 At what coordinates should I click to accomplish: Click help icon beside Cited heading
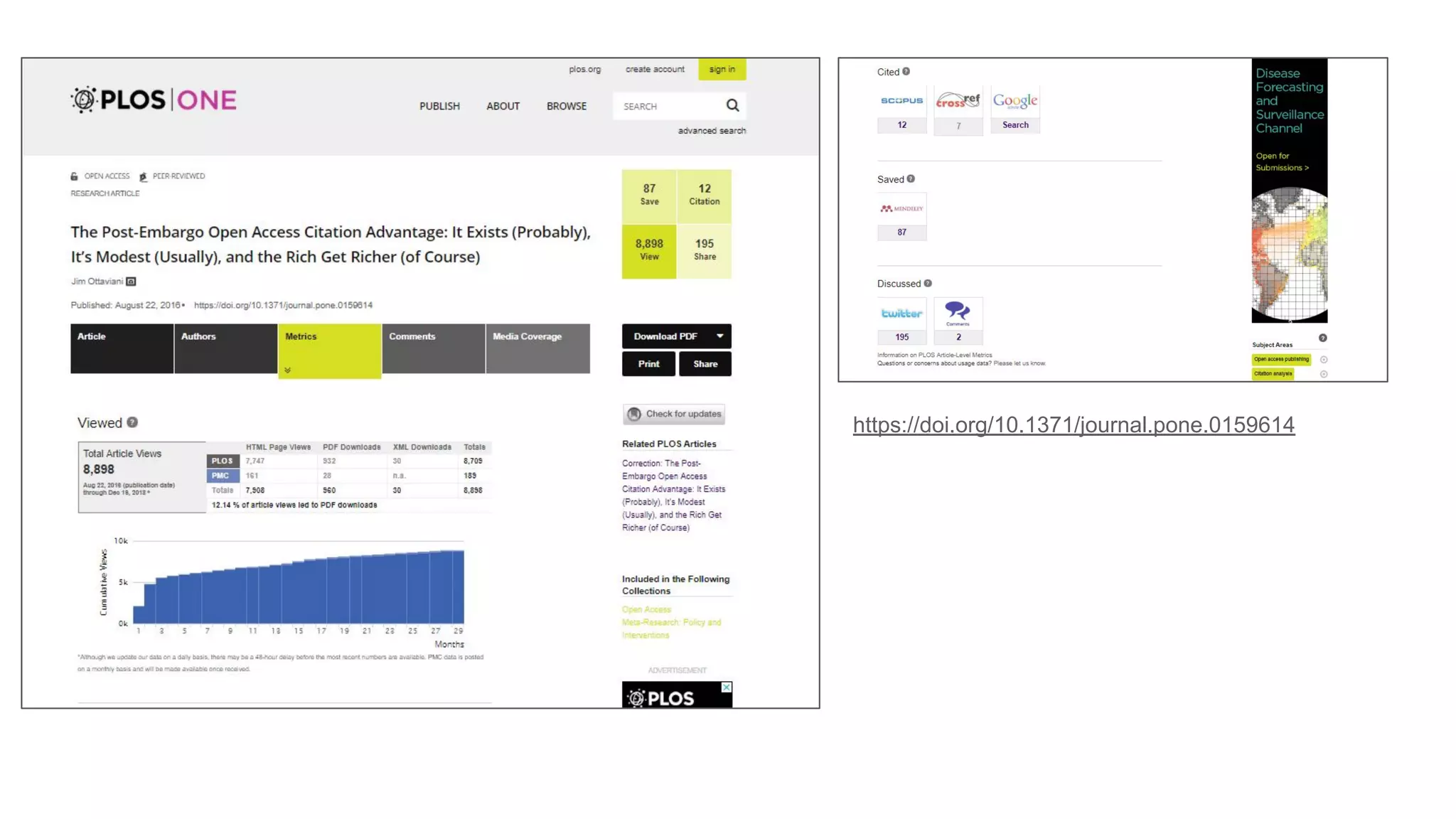pyautogui.click(x=906, y=72)
